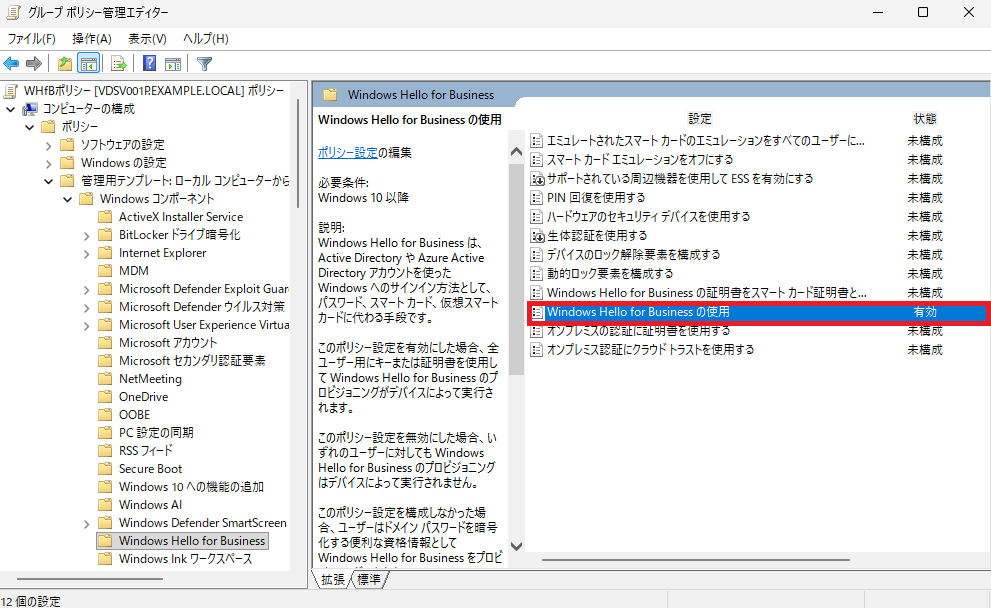Click the description pane scrollbar down arrow

tap(515, 546)
